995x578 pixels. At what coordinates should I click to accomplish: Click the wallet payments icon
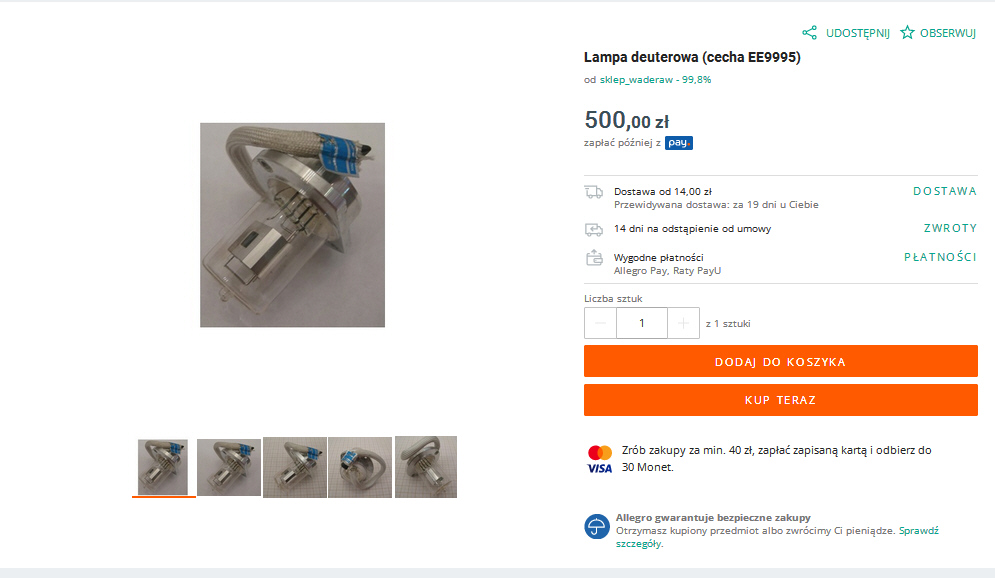pos(594,258)
